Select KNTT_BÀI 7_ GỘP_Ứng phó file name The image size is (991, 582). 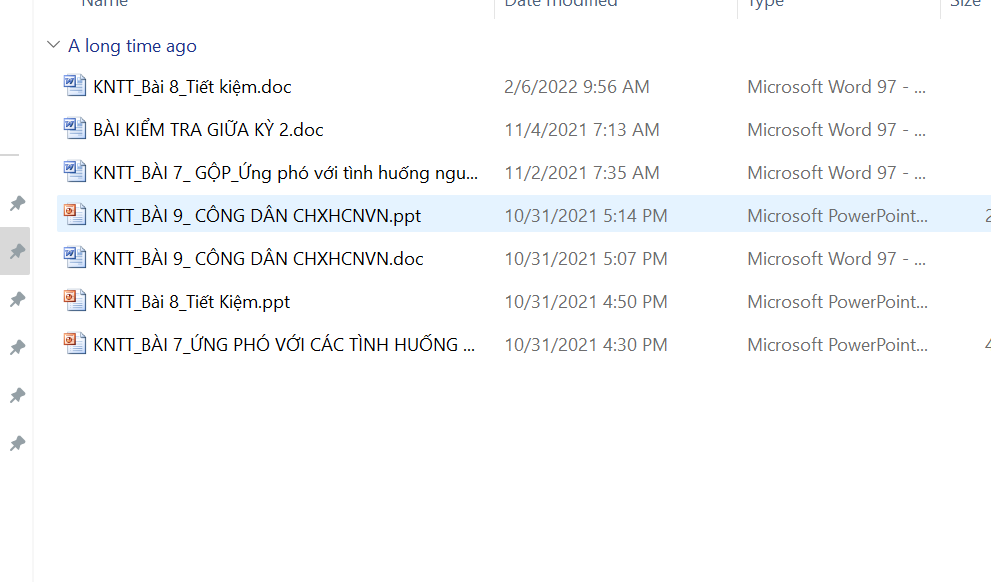285,173
